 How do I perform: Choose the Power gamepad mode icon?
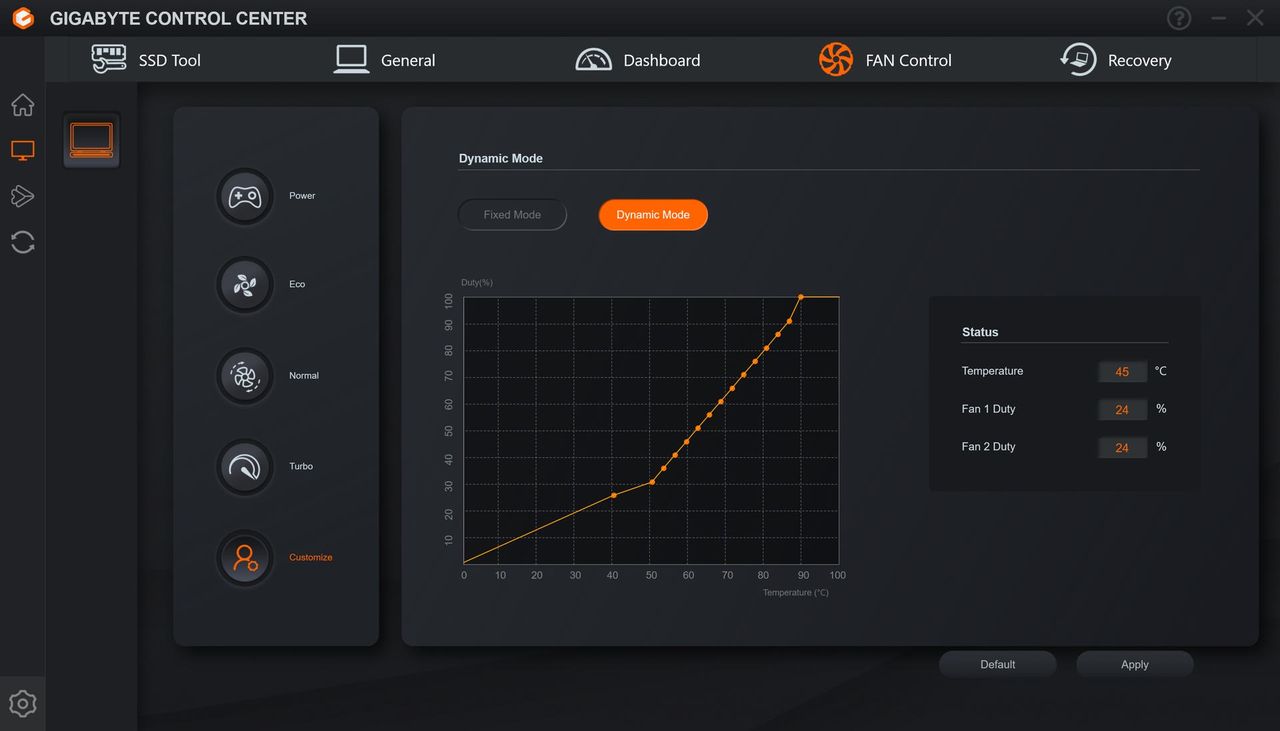point(245,196)
